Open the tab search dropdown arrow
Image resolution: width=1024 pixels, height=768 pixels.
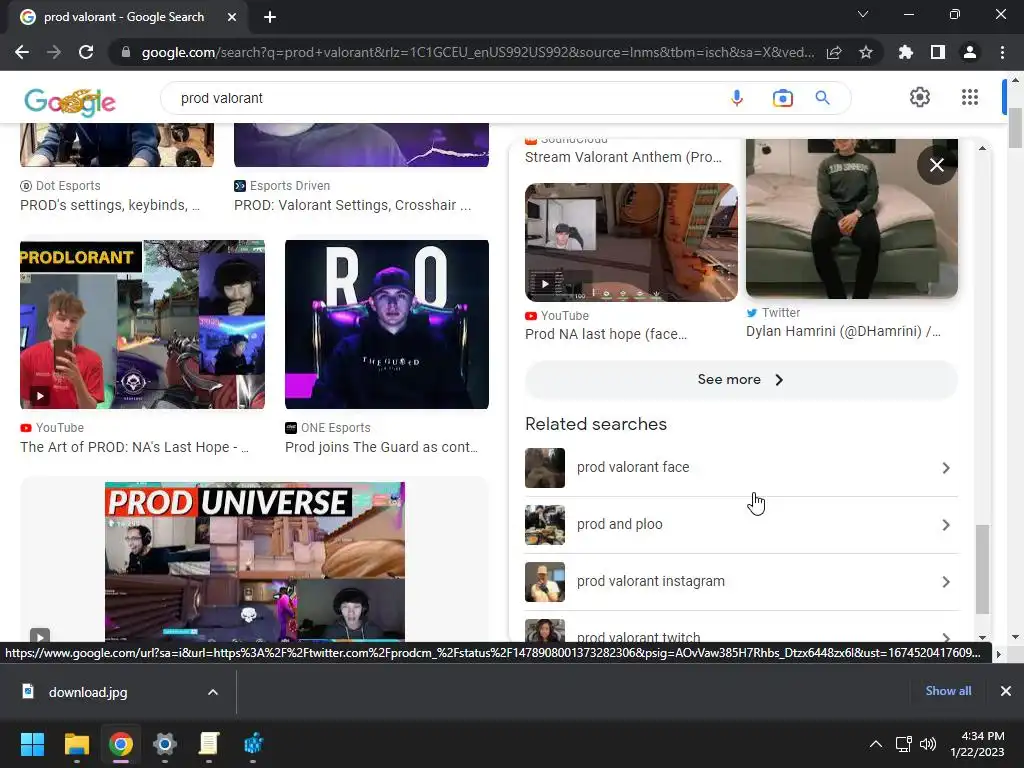pyautogui.click(x=863, y=14)
